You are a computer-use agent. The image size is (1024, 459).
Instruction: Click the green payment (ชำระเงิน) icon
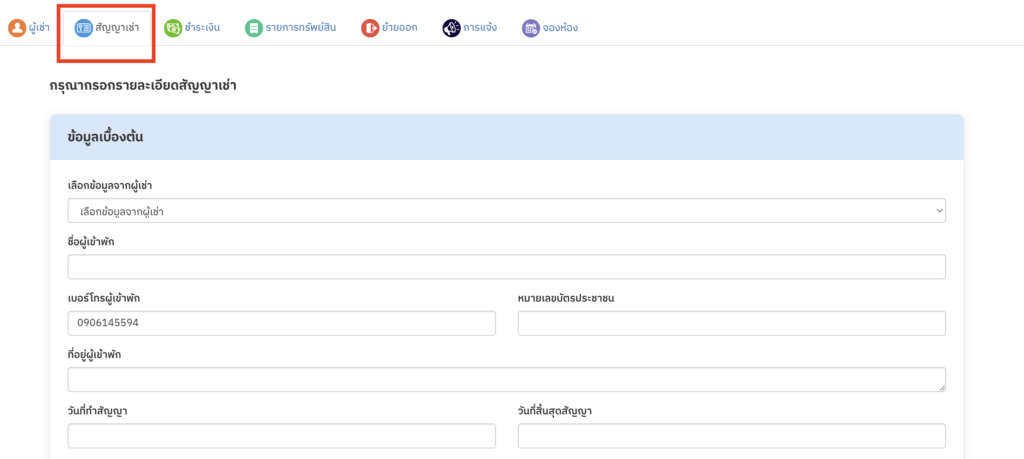(173, 28)
